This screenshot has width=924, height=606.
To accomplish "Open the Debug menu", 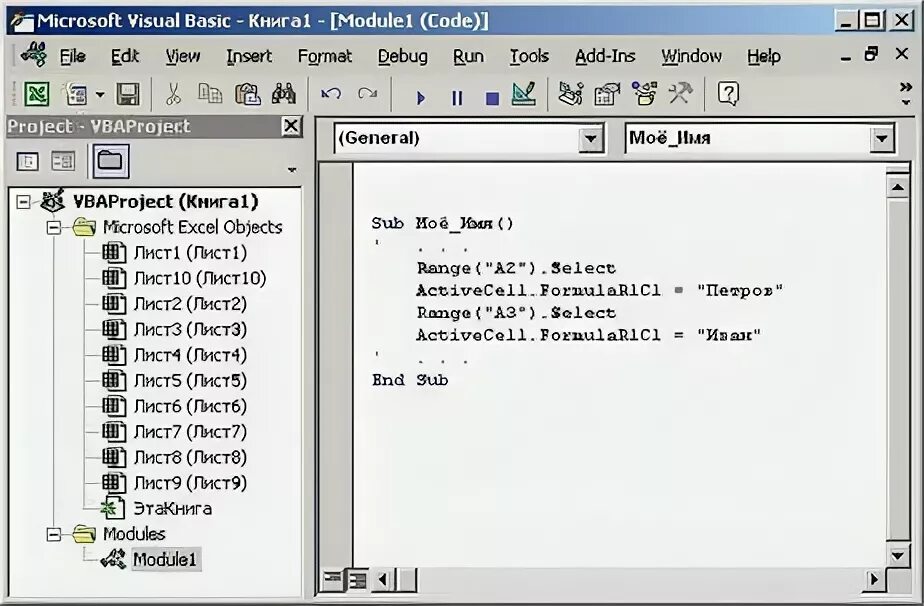I will click(x=403, y=56).
